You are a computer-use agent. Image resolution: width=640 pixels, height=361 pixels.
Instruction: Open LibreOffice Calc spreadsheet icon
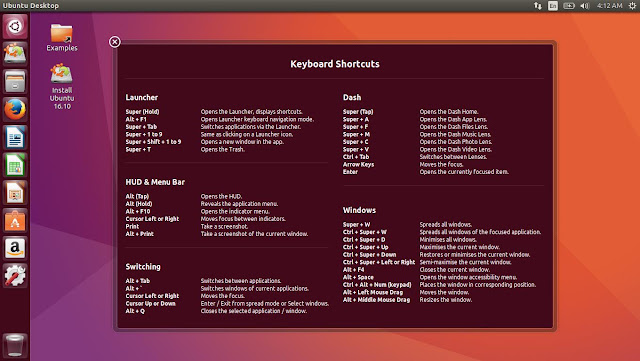click(15, 165)
